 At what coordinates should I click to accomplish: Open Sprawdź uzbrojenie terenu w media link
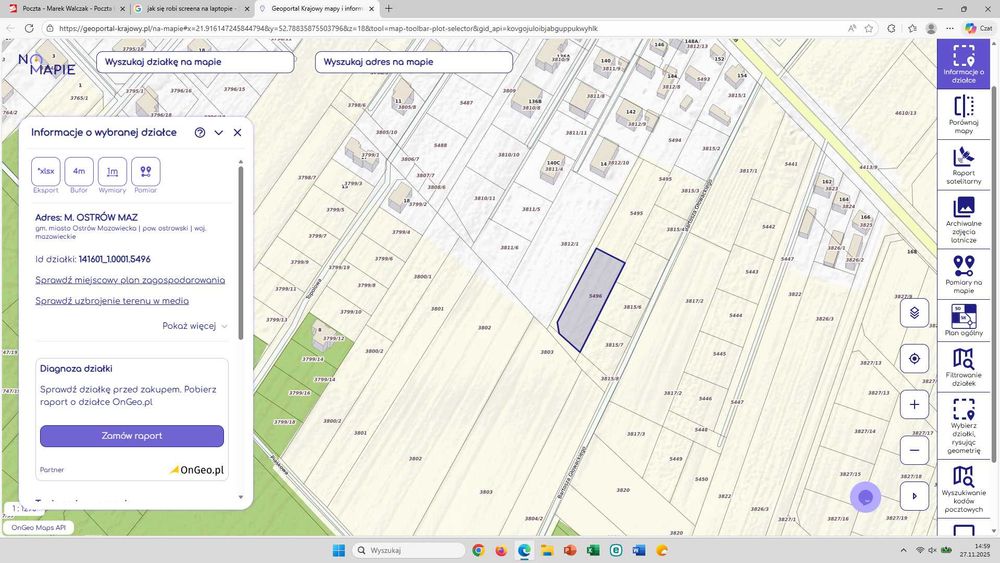[112, 301]
